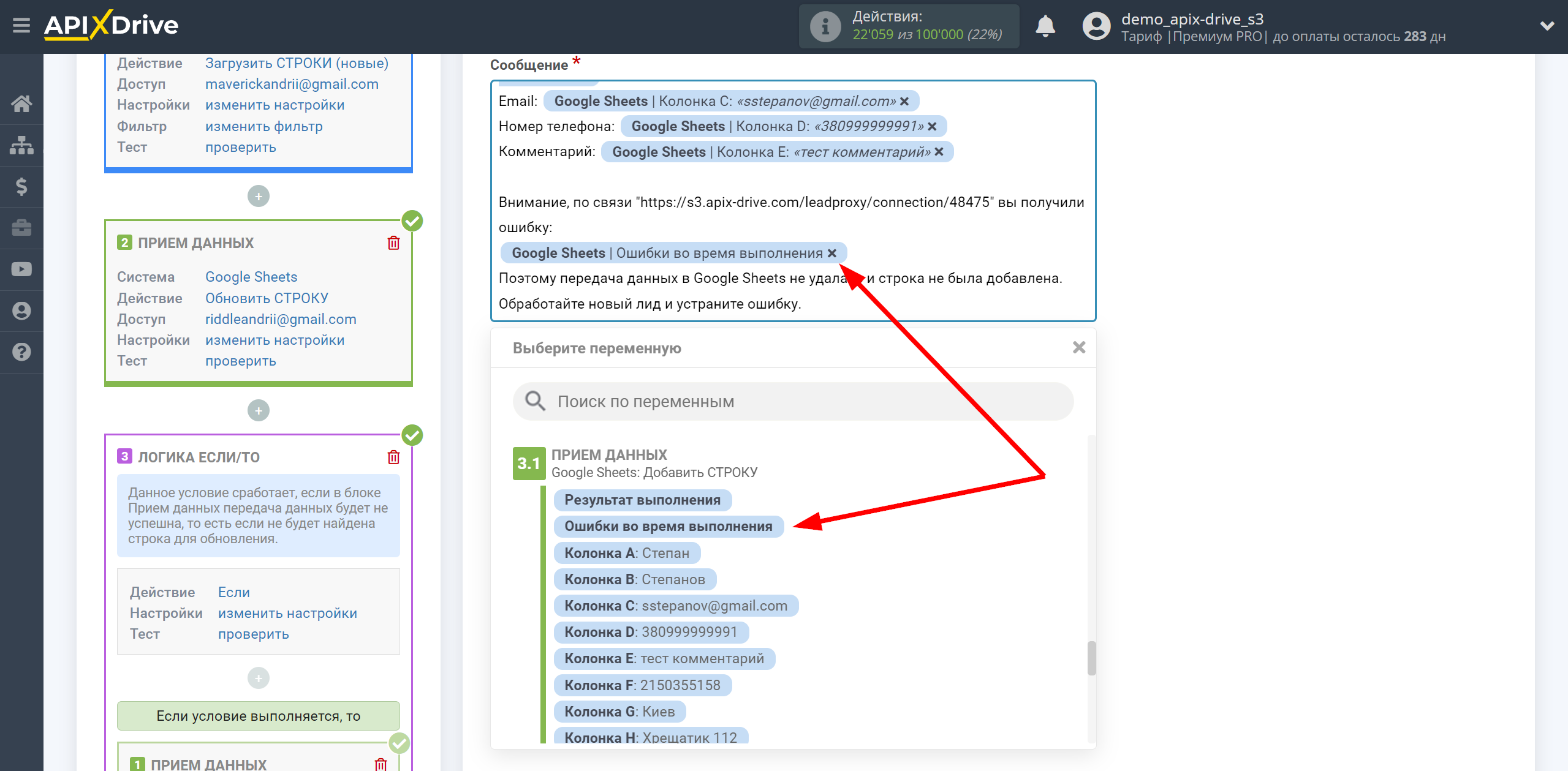This screenshot has height=771, width=1568.
Task: Click the variable list scrollbar thumb
Action: tap(1091, 658)
